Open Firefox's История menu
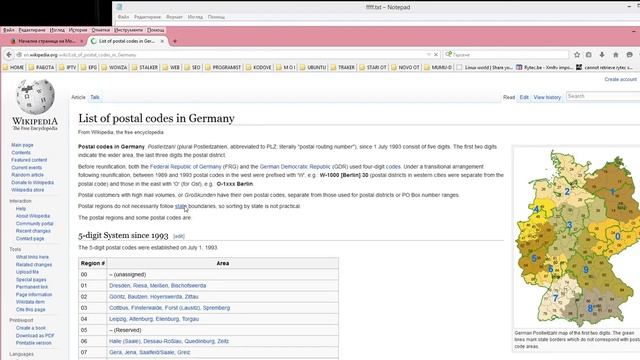640x360 pixels. [x=78, y=30]
